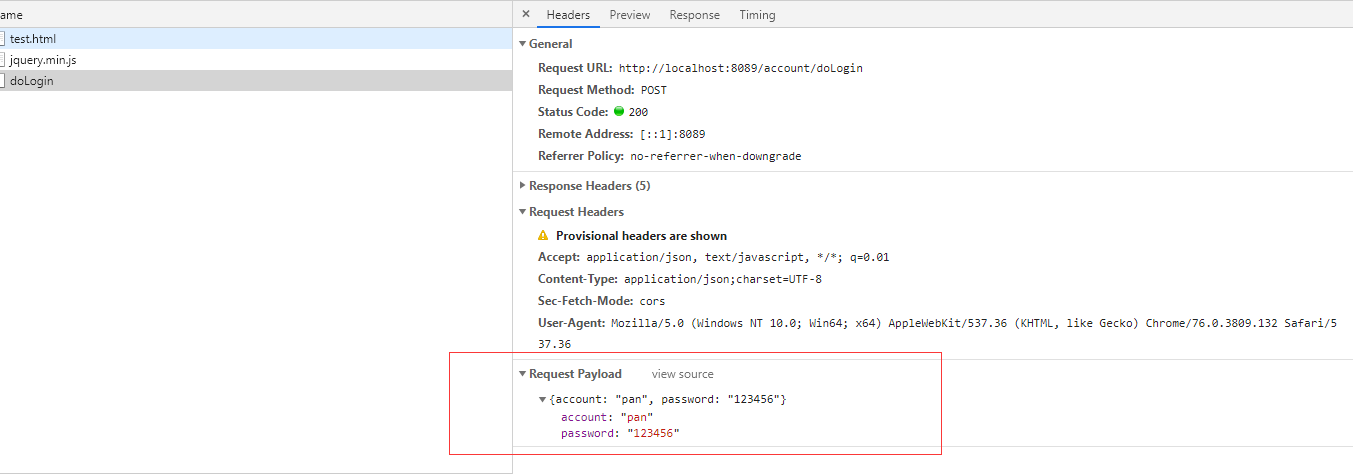Select the jquery.min.js request
The width and height of the screenshot is (1353, 474).
click(x=43, y=60)
